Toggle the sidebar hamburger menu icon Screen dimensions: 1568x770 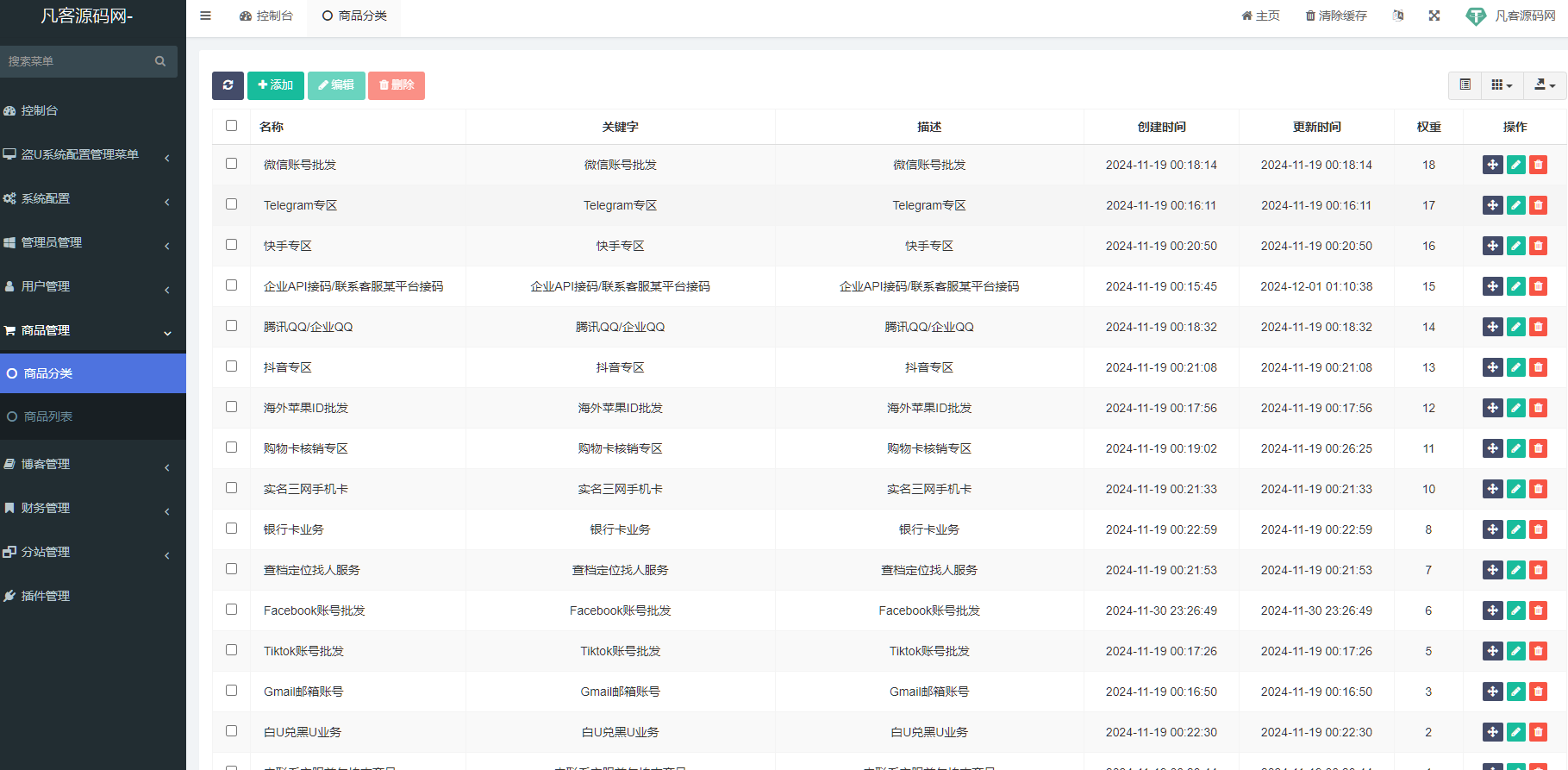click(x=205, y=16)
